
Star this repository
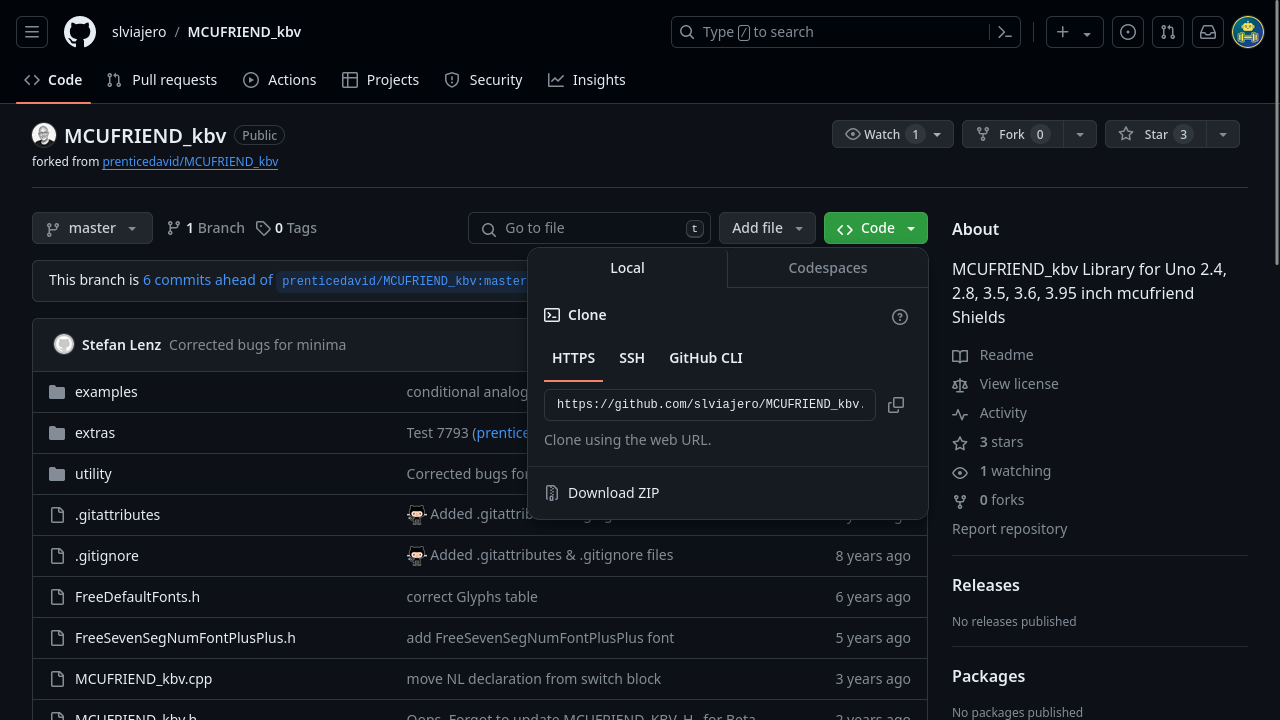click(1155, 134)
